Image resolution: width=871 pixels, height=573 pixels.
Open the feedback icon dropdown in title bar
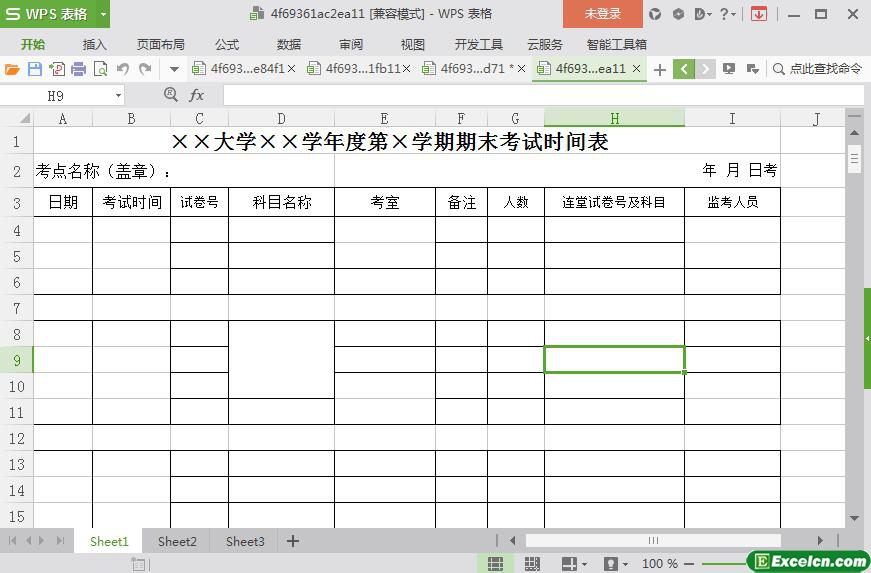coord(703,14)
